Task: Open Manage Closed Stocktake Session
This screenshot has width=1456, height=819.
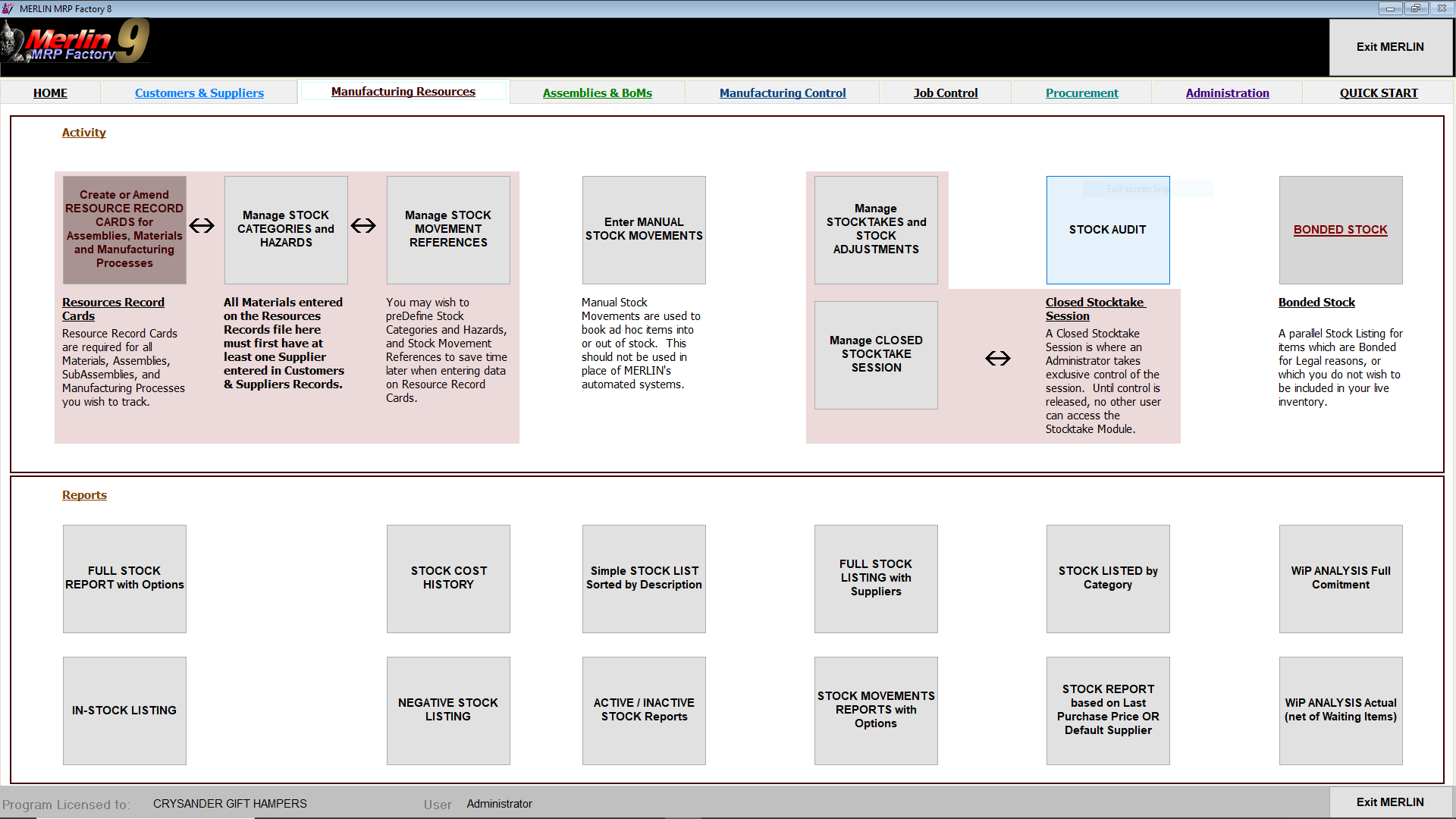Action: (876, 354)
